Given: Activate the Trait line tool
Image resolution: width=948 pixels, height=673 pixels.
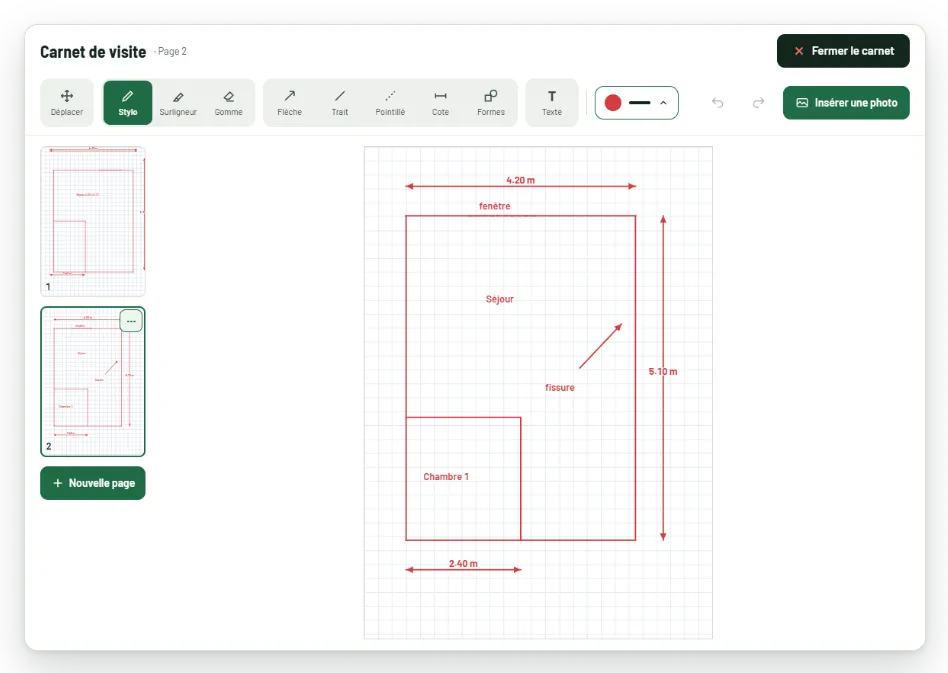Looking at the screenshot, I should point(340,103).
